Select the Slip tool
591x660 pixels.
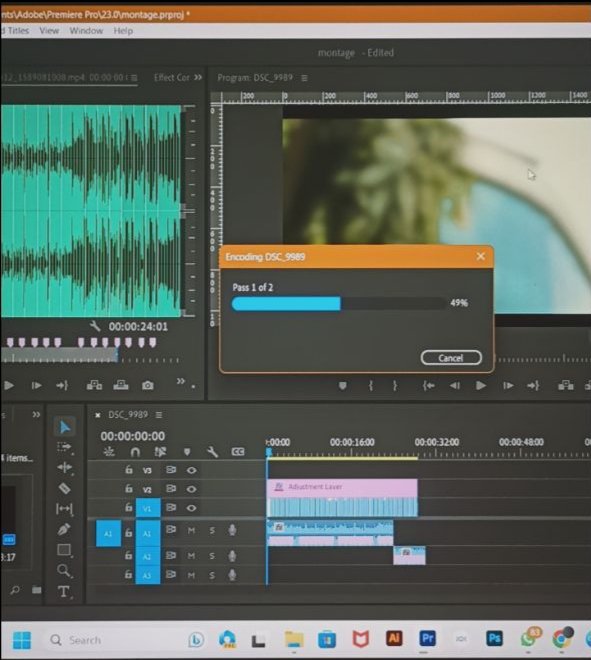tap(64, 509)
